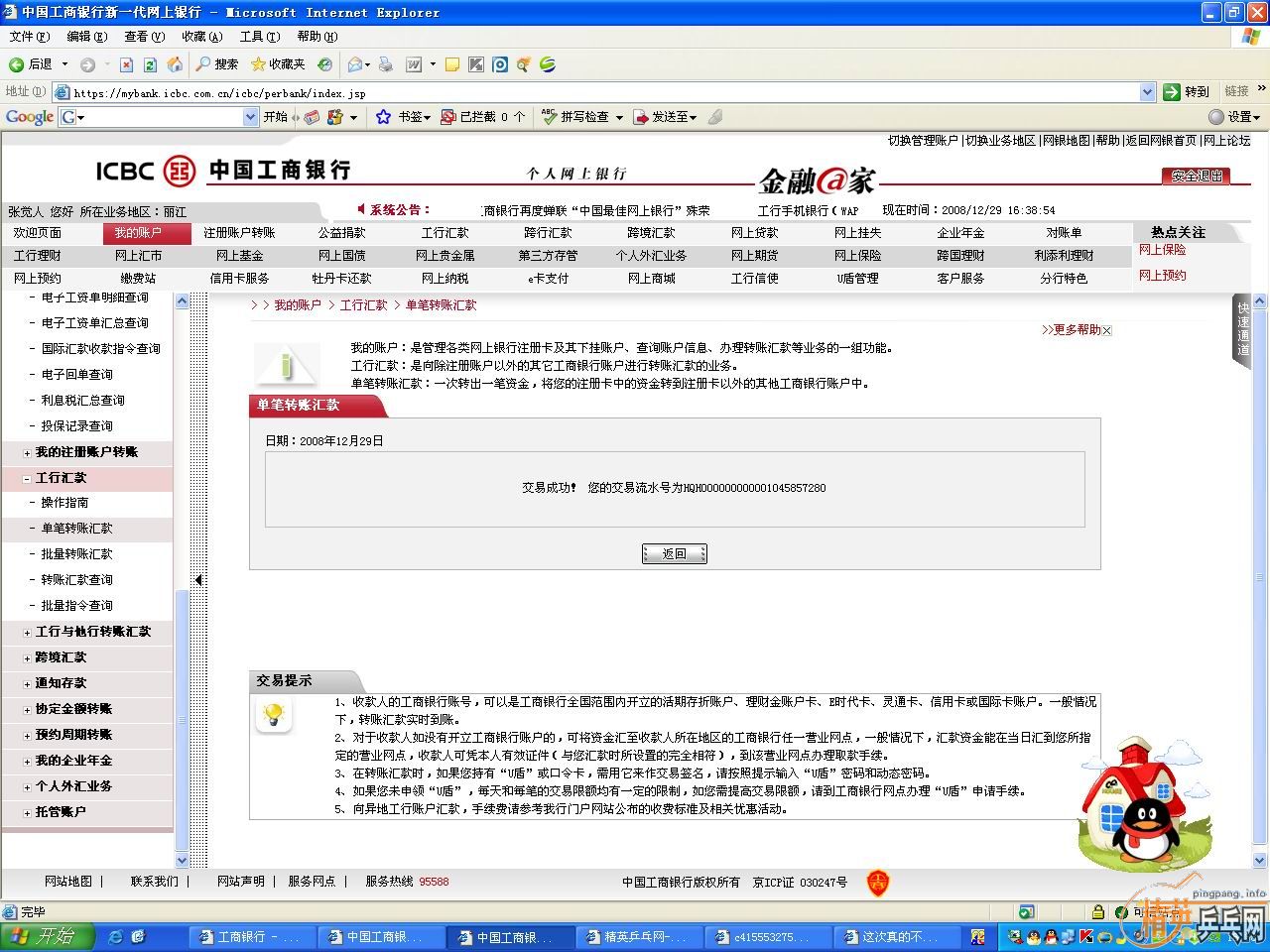The height and width of the screenshot is (952, 1270).
Task: Click the 返回 button
Action: pos(674,553)
